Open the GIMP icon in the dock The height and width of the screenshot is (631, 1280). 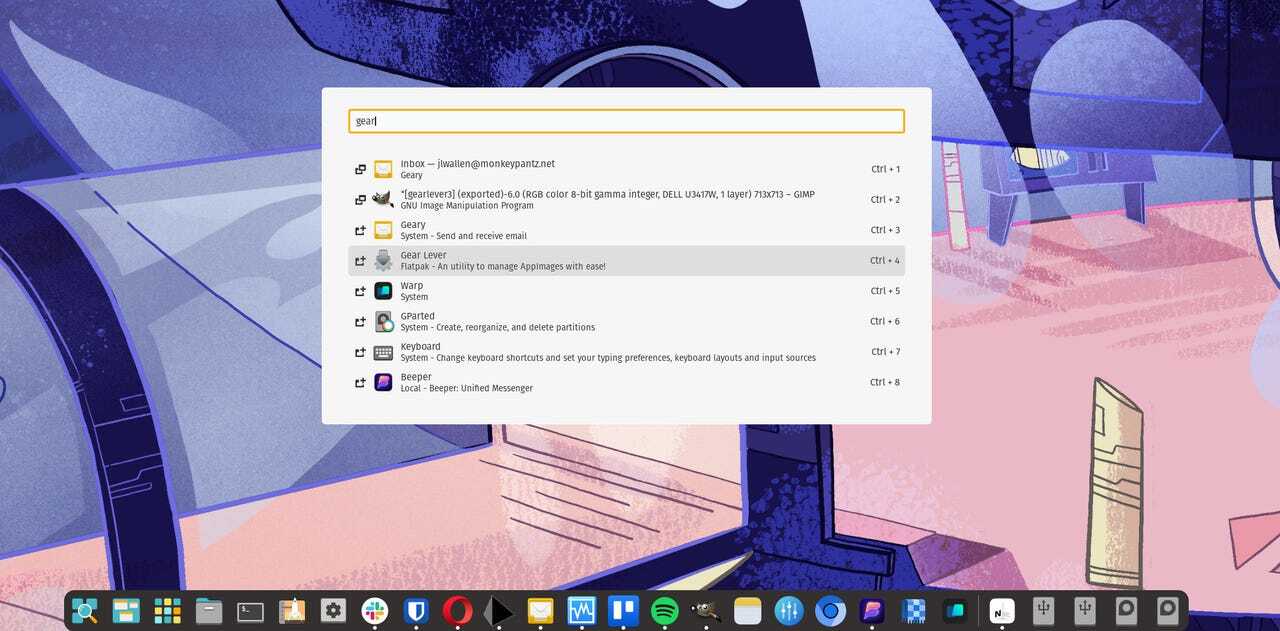(x=706, y=610)
